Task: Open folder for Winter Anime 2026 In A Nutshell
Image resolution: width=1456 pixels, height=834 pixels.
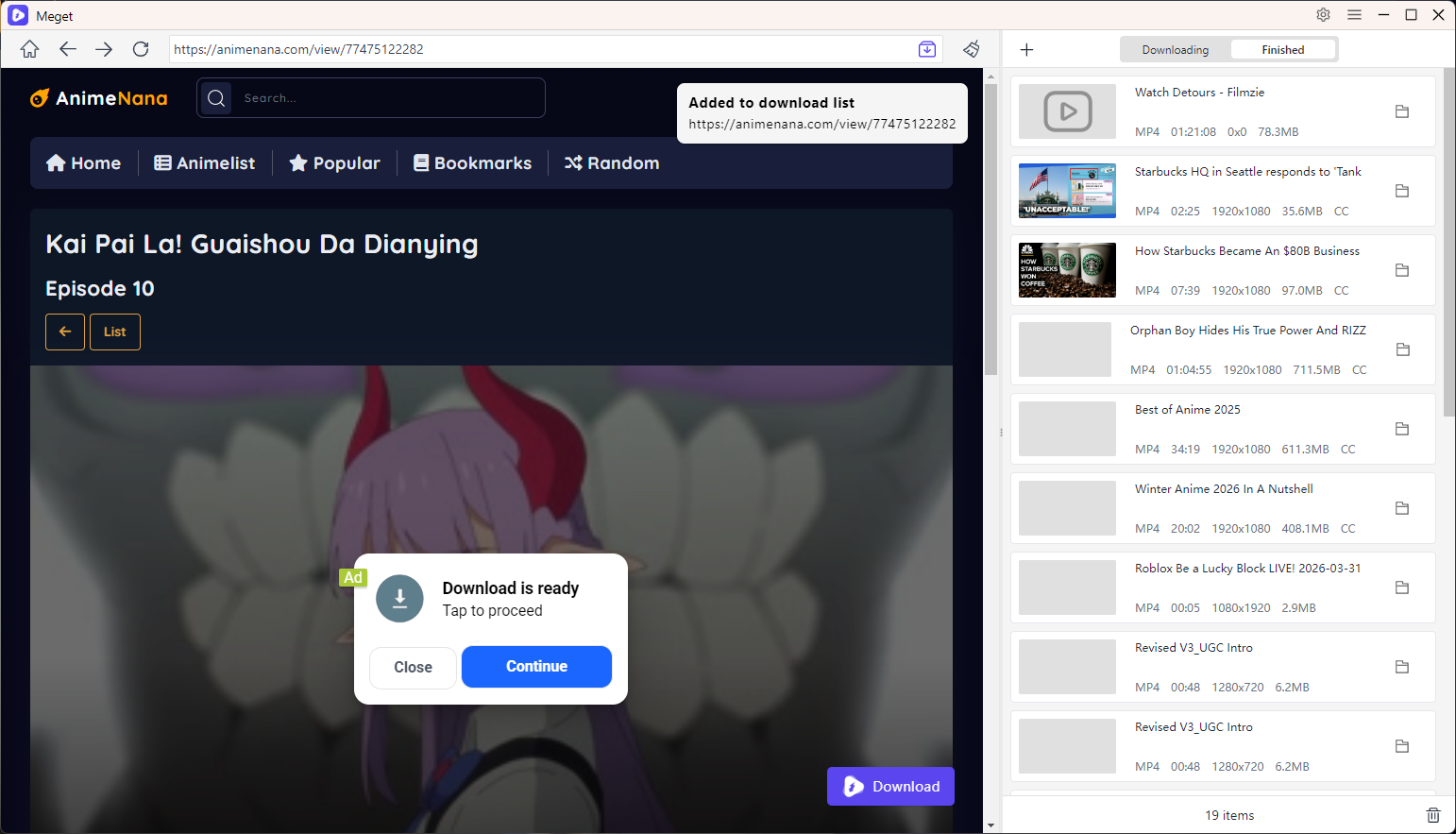Action: tap(1402, 508)
